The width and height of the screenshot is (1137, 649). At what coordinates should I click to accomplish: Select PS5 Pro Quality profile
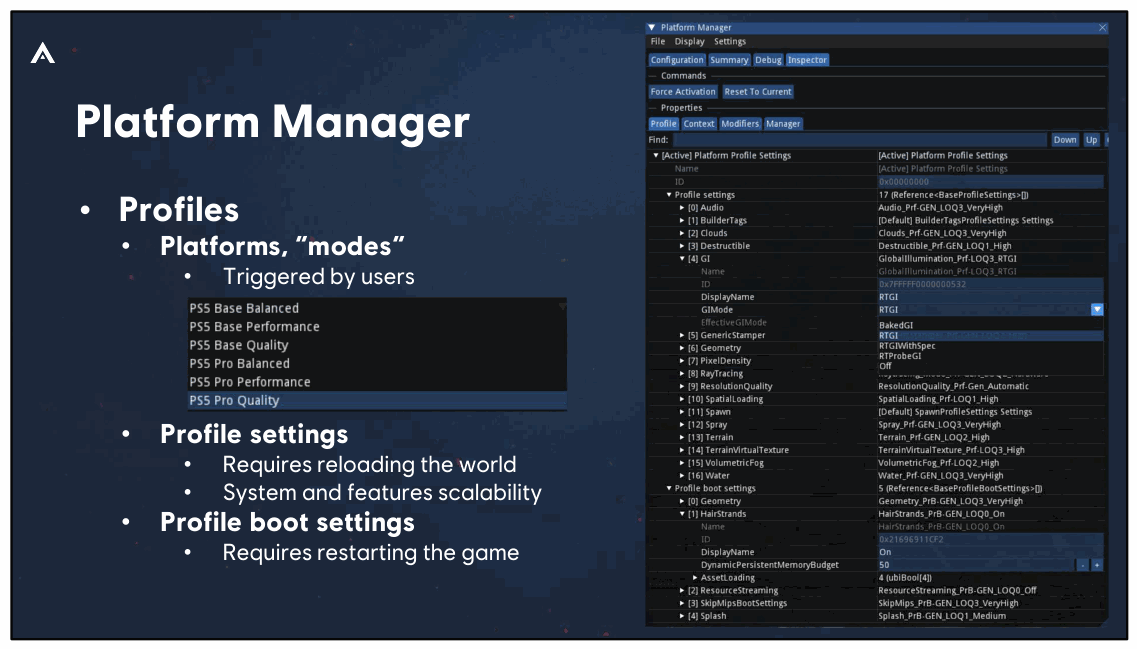[377, 401]
